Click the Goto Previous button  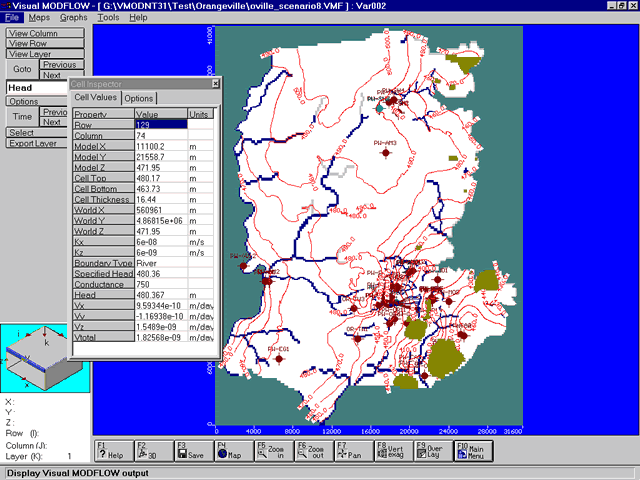pos(61,64)
